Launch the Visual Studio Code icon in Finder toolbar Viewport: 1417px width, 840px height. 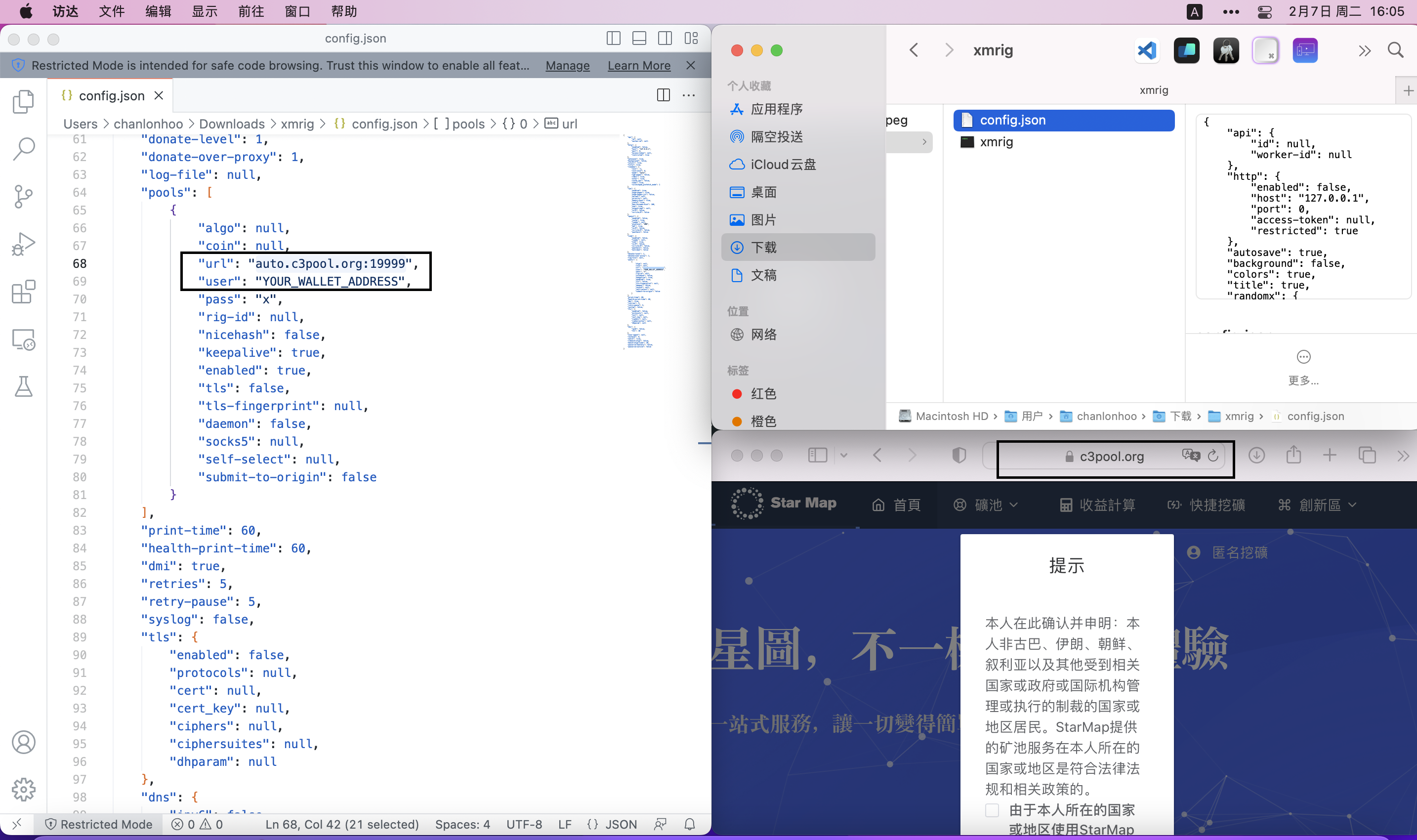coord(1147,51)
